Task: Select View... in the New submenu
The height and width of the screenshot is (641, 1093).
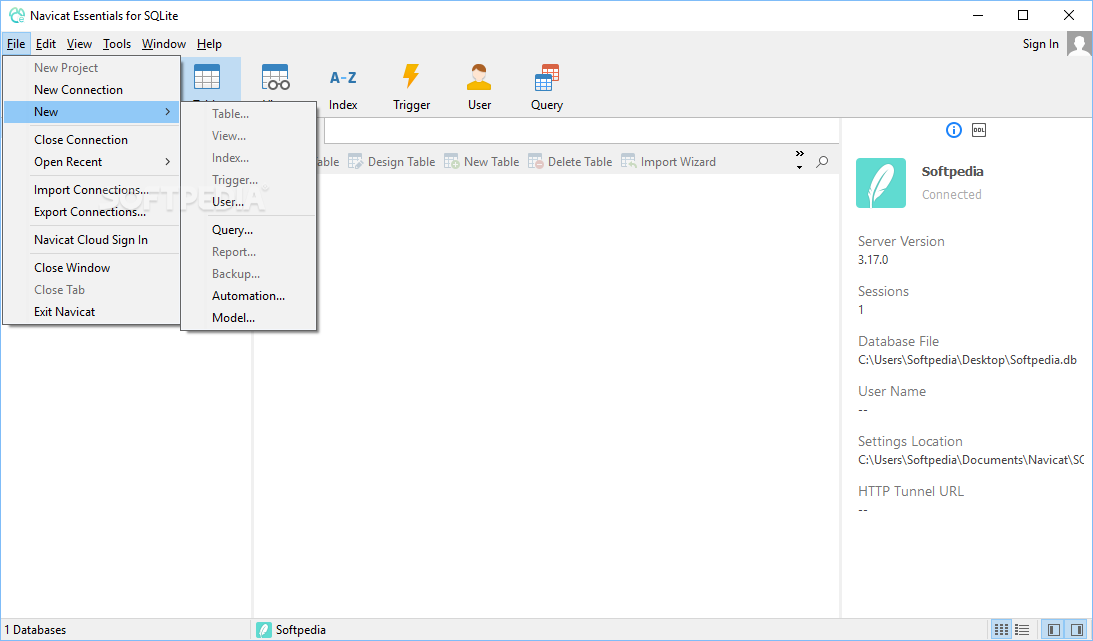Action: click(249, 136)
